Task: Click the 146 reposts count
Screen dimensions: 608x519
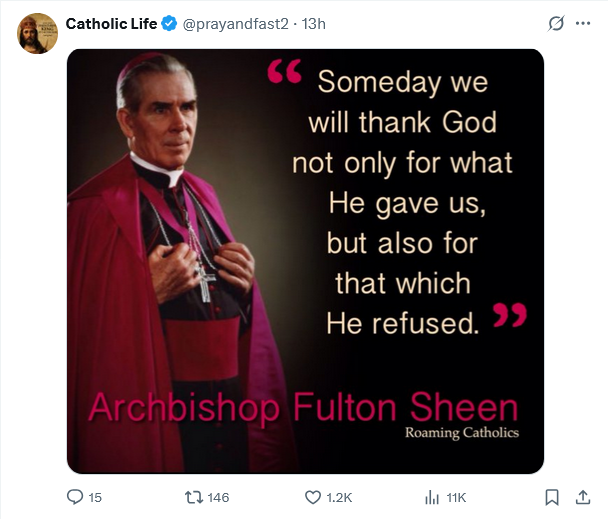Action: [219, 497]
